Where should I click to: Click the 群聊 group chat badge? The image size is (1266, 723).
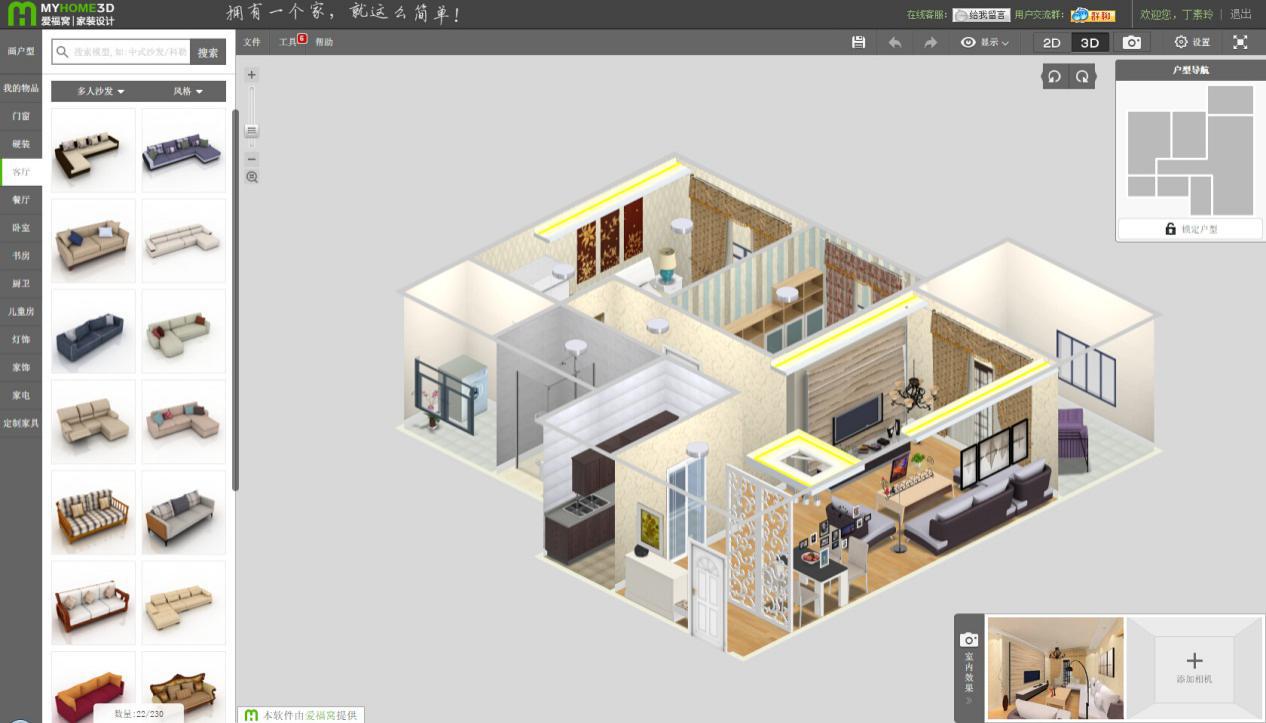[1093, 15]
